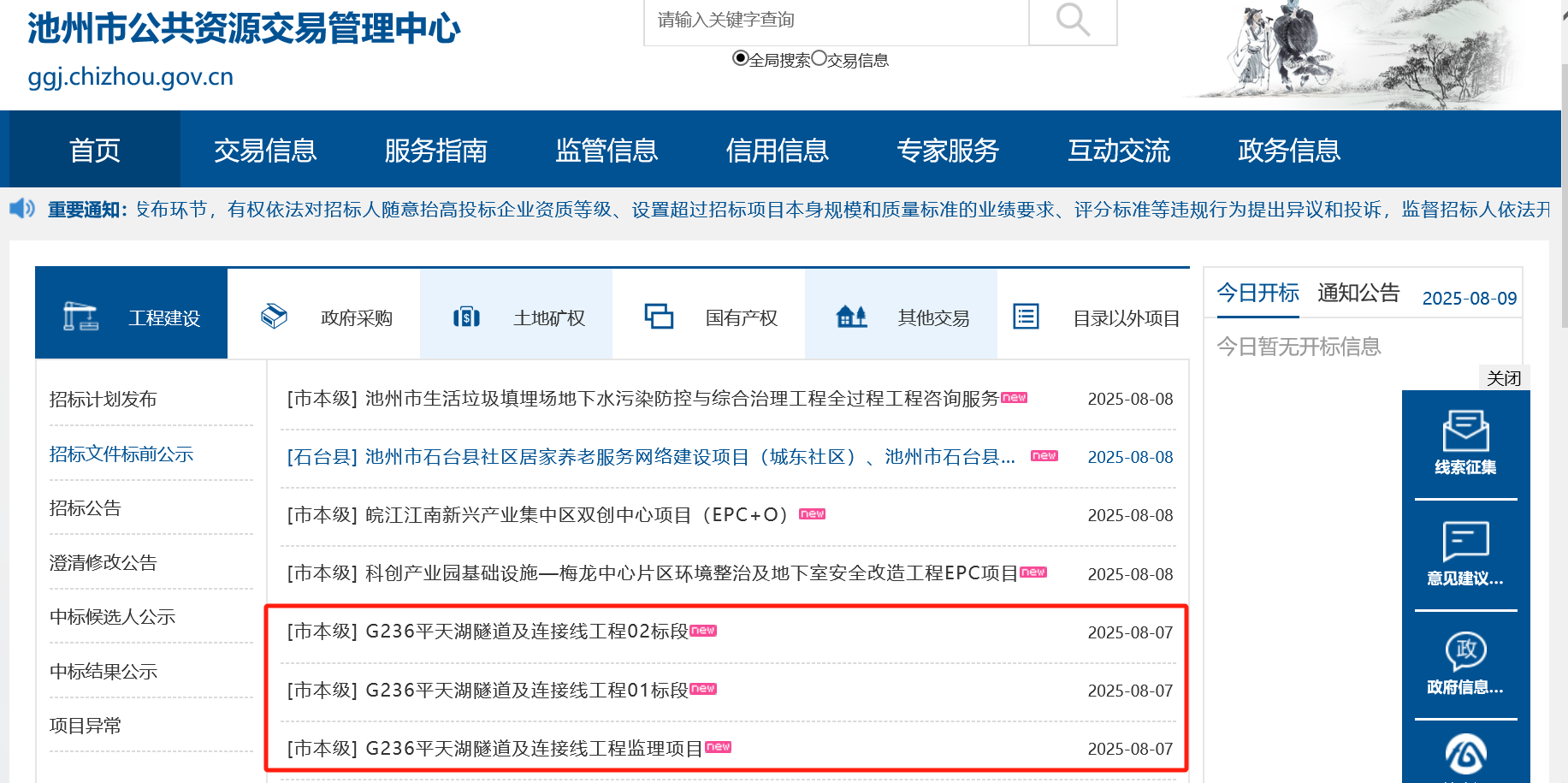Select the 全局搜索 radio button

(741, 58)
